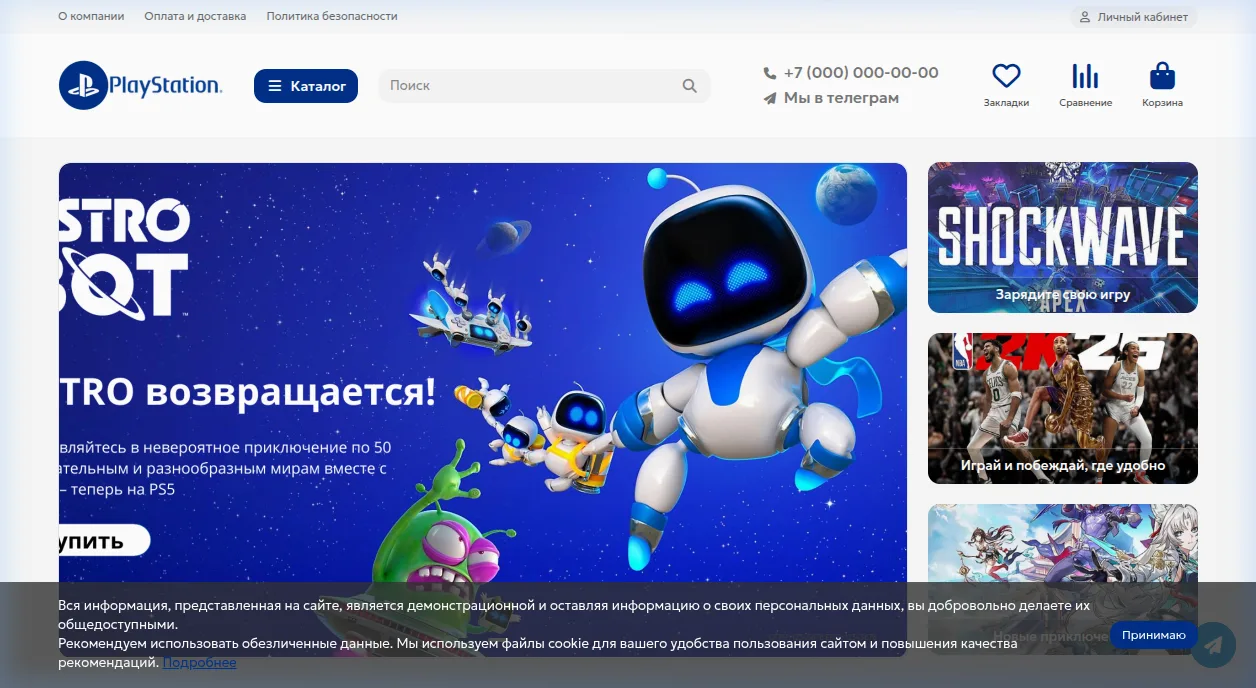Screen dimensions: 1256x688
Task: Click the PlayStation logo
Action: [141, 86]
